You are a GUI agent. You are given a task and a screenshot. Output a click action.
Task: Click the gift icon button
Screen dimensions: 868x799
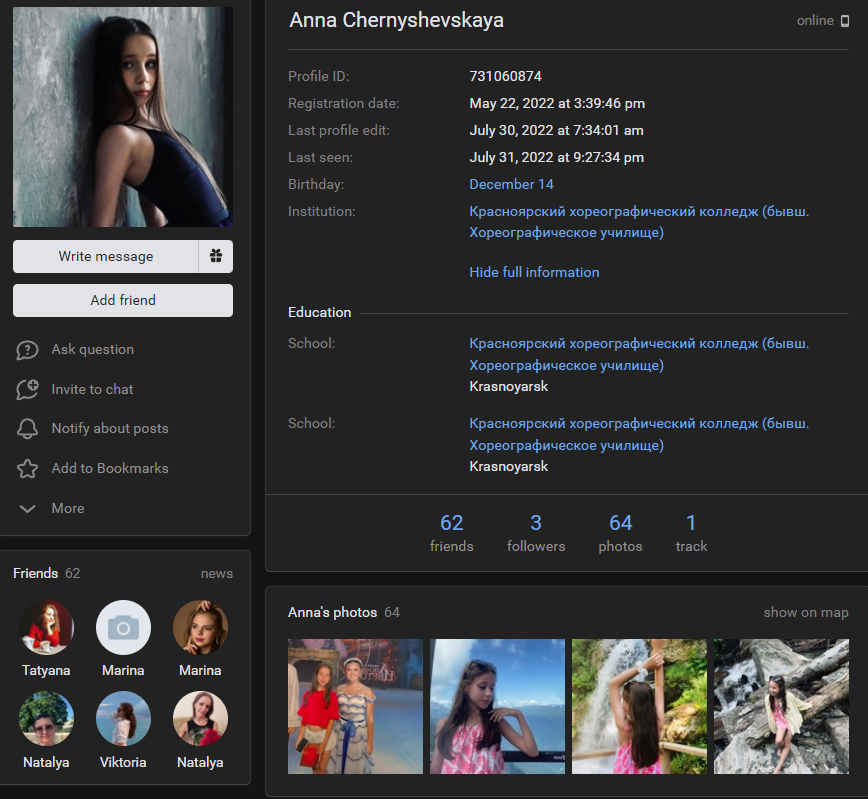click(x=216, y=256)
